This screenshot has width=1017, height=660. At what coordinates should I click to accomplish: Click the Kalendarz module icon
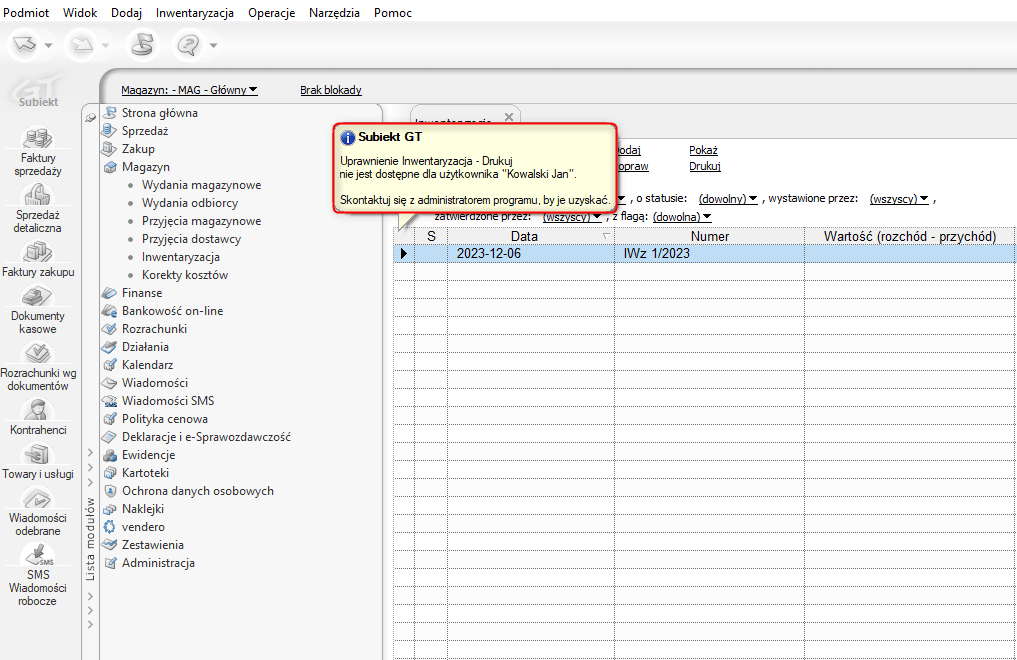click(x=110, y=365)
